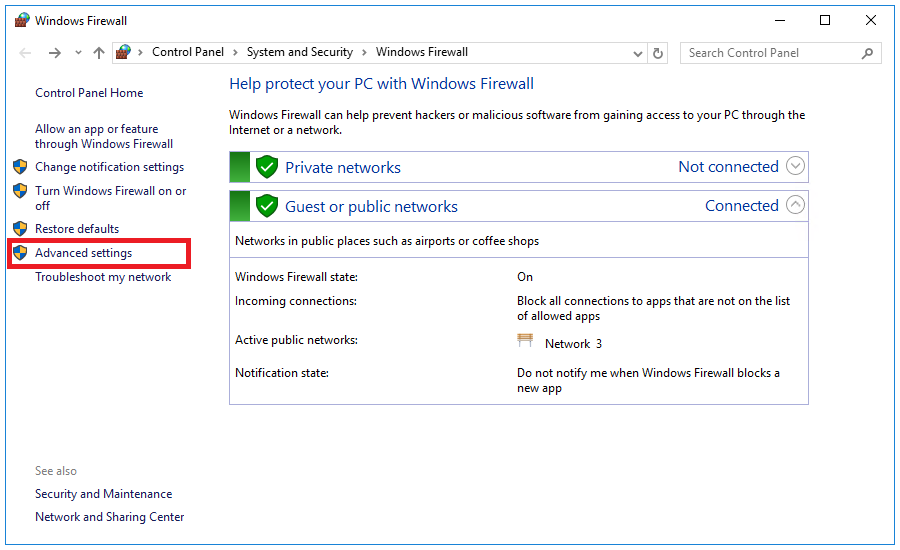Image resolution: width=900 pixels, height=550 pixels.
Task: Open Turn Windows Firewall on or off
Action: coord(110,198)
